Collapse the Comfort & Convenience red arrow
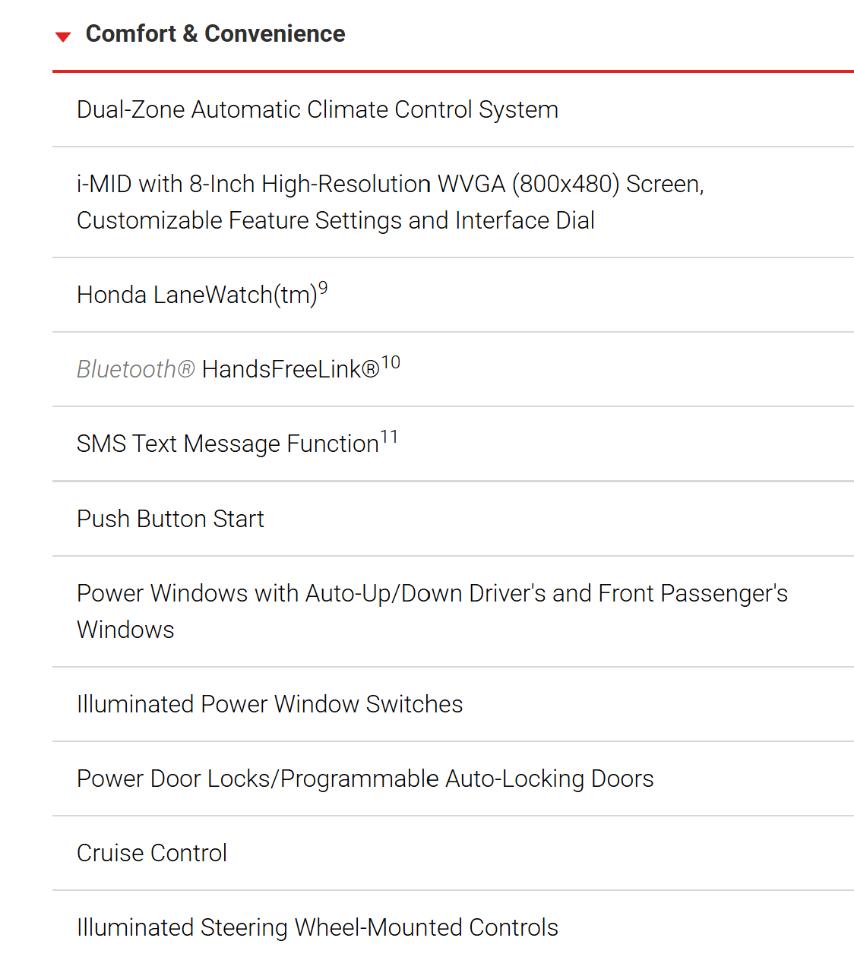The width and height of the screenshot is (854, 960). 63,37
